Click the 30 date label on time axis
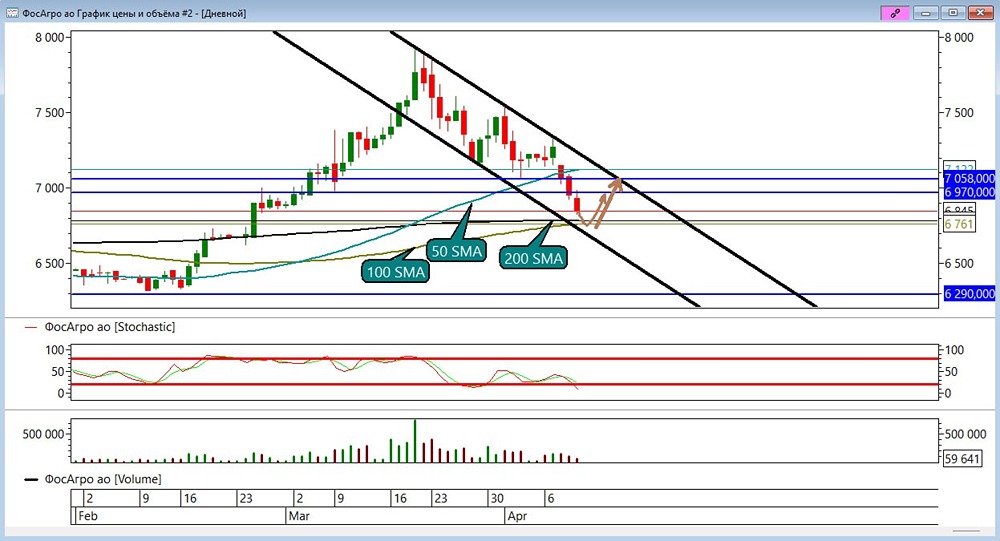The image size is (1000, 541). coord(497,498)
